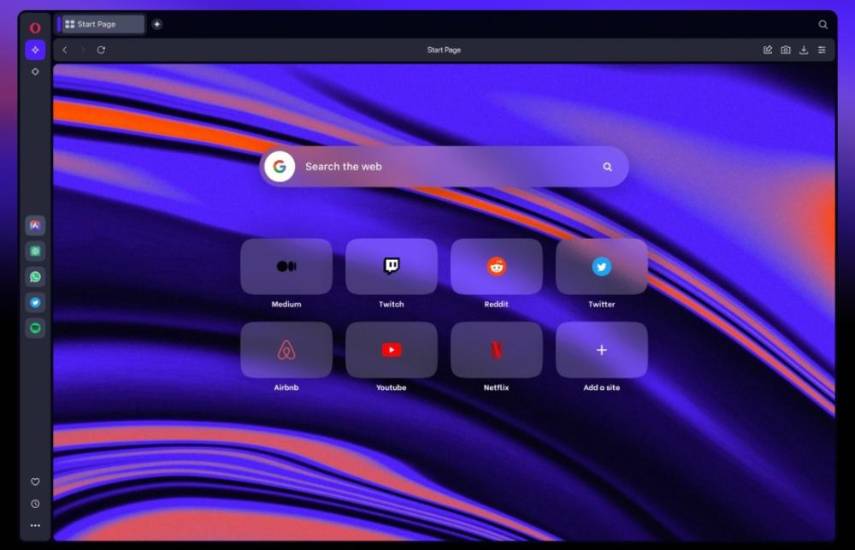Viewport: 855px width, 550px height.
Task: Take a snapshot with the camera icon
Action: click(x=785, y=50)
